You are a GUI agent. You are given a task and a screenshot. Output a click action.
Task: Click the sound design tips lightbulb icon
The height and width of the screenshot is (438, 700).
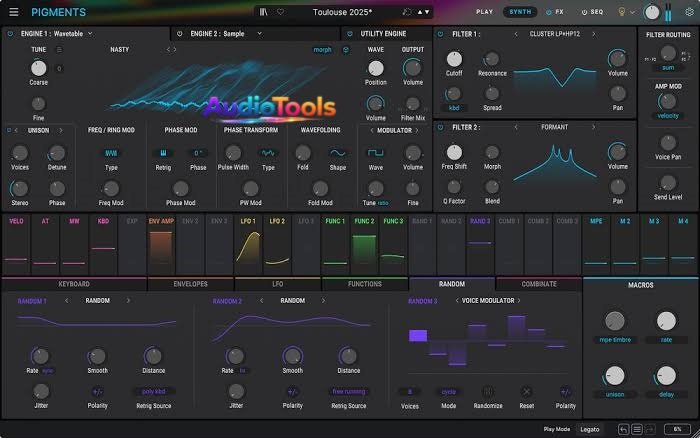[x=621, y=12]
